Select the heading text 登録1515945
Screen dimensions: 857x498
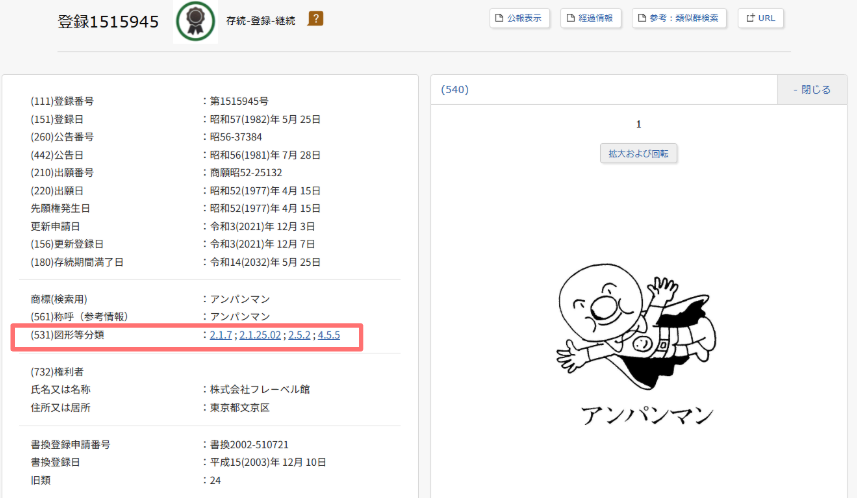(108, 21)
